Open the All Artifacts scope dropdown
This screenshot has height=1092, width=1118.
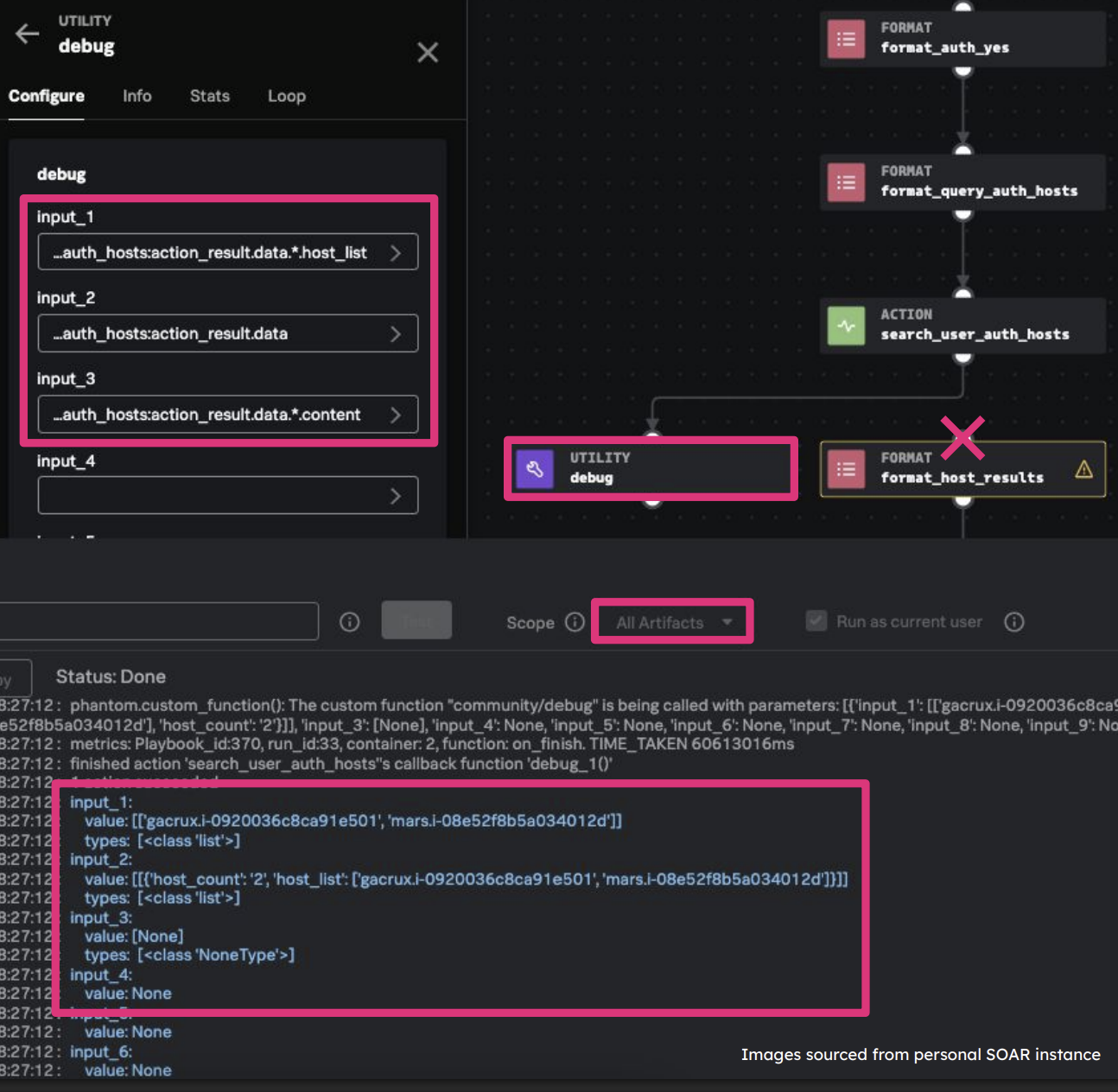coord(672,621)
